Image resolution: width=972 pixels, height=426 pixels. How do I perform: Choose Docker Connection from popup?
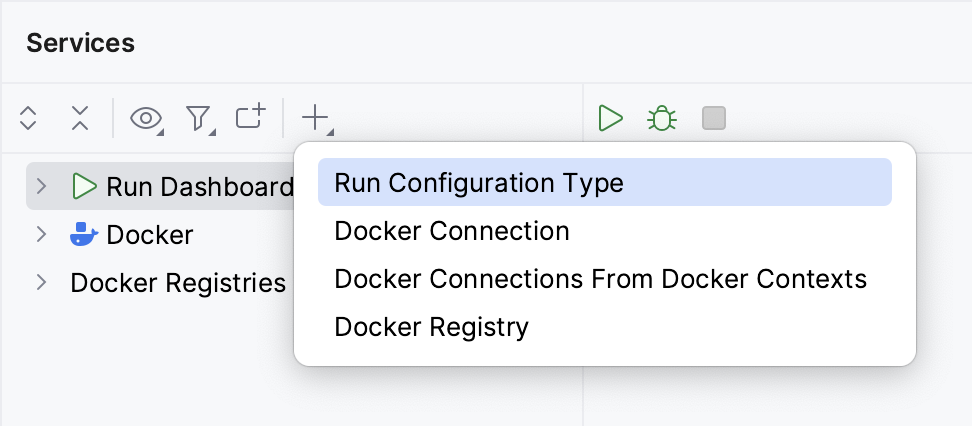pos(452,231)
